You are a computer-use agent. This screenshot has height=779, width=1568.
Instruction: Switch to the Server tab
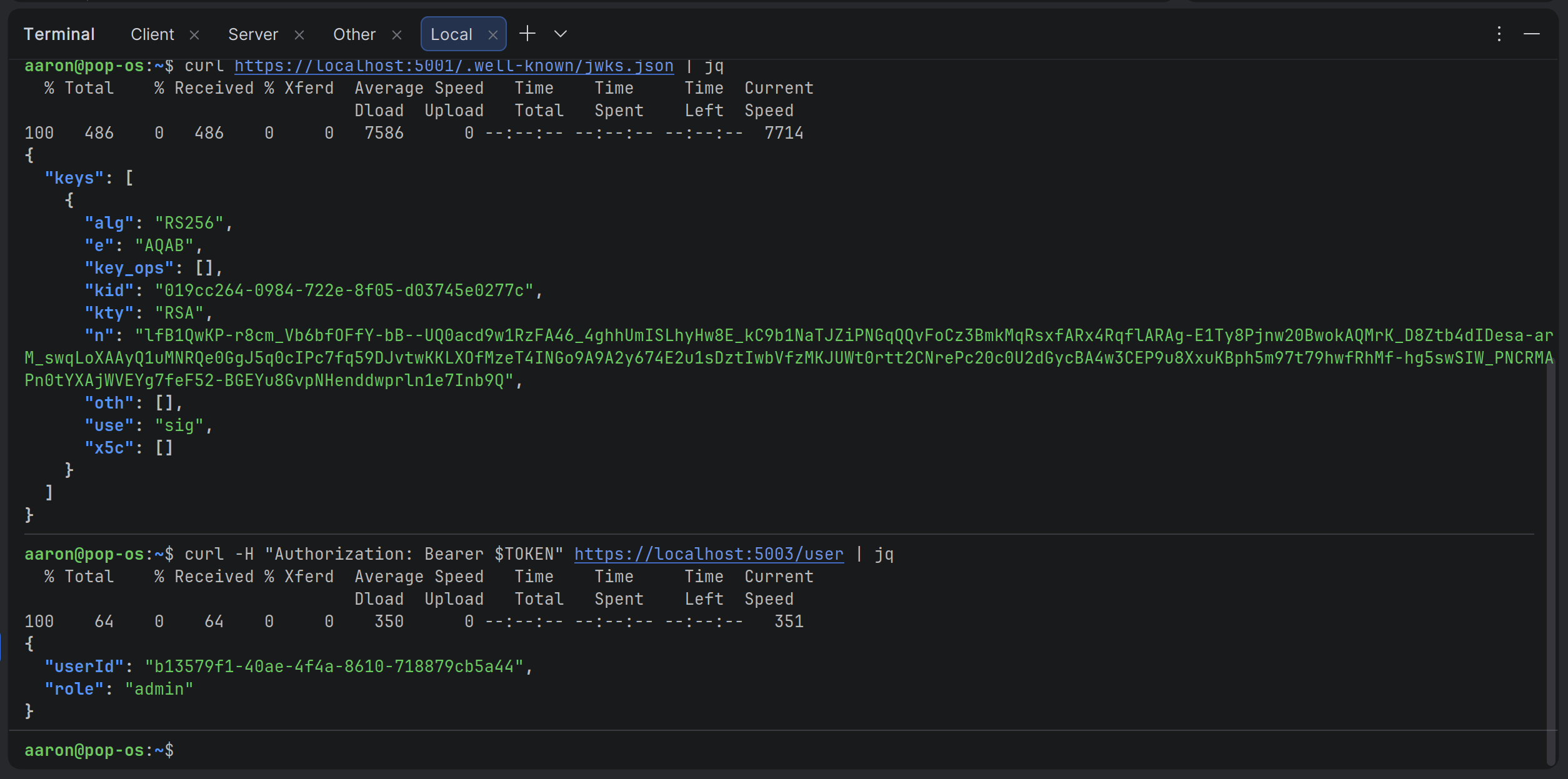click(x=252, y=34)
